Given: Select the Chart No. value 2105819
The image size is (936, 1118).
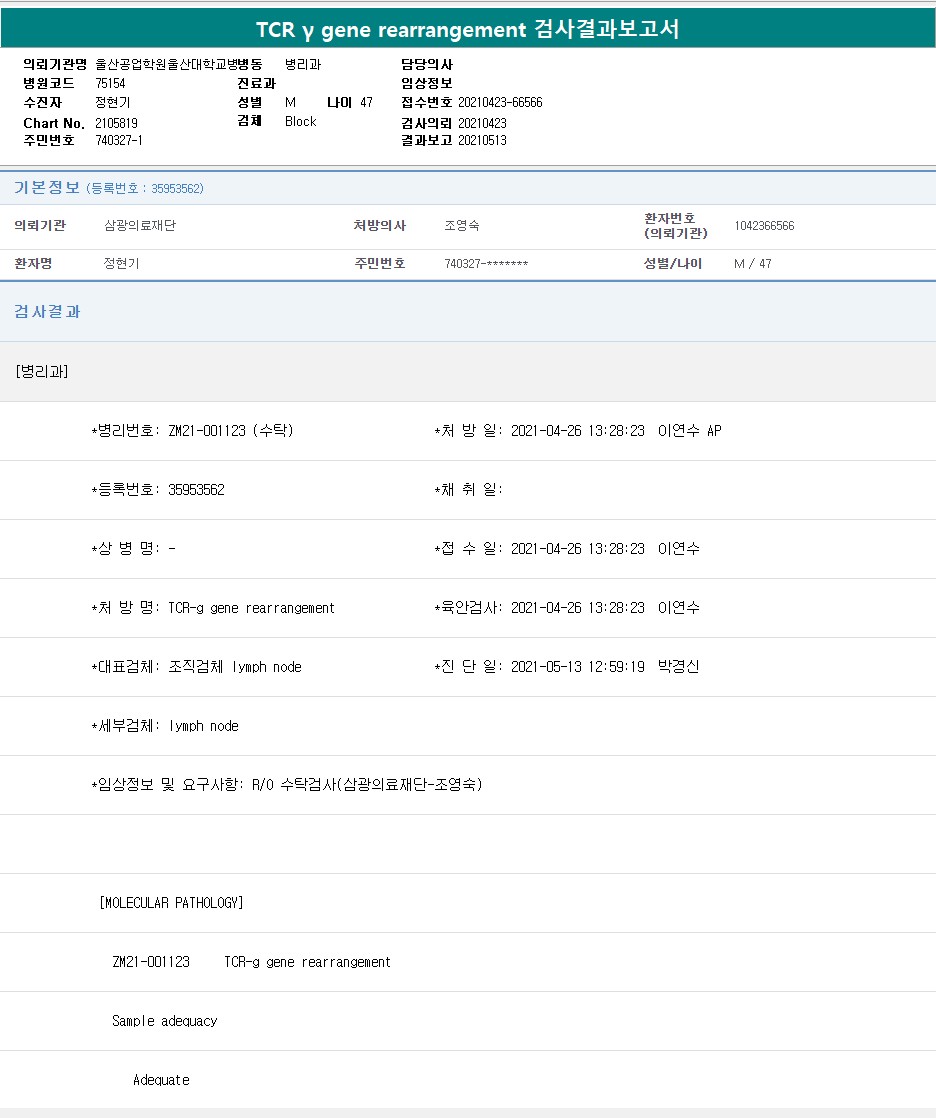Looking at the screenshot, I should [x=116, y=123].
